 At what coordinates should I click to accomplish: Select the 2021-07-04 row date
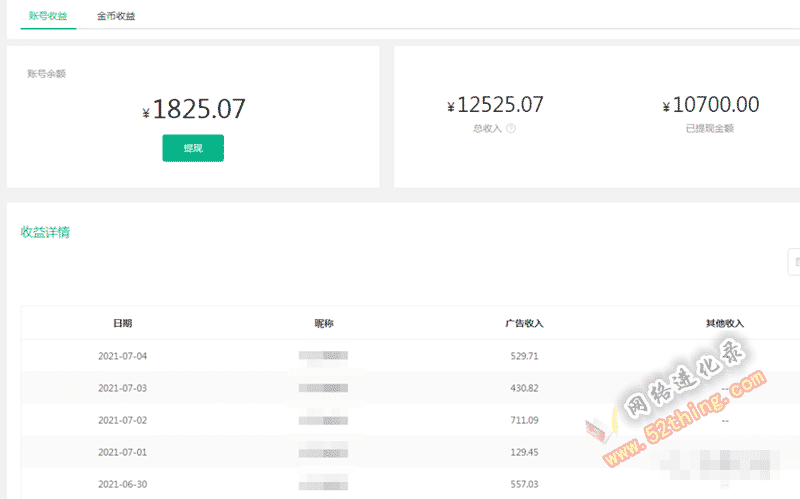(122, 356)
